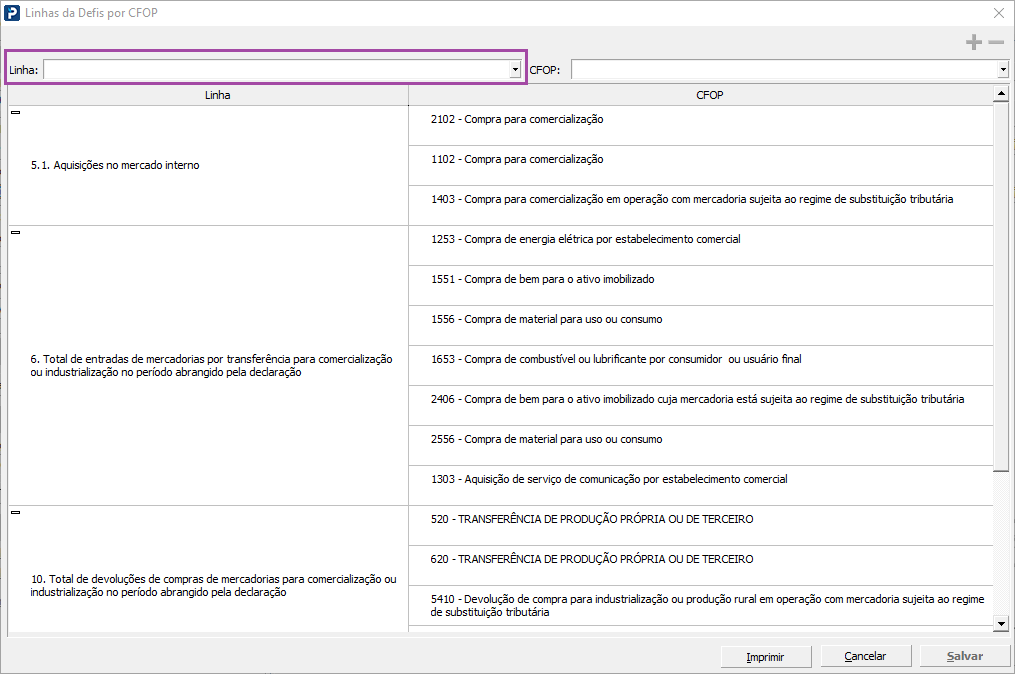Click the minus icon to remove line
Image resolution: width=1015 pixels, height=674 pixels.
[x=996, y=42]
